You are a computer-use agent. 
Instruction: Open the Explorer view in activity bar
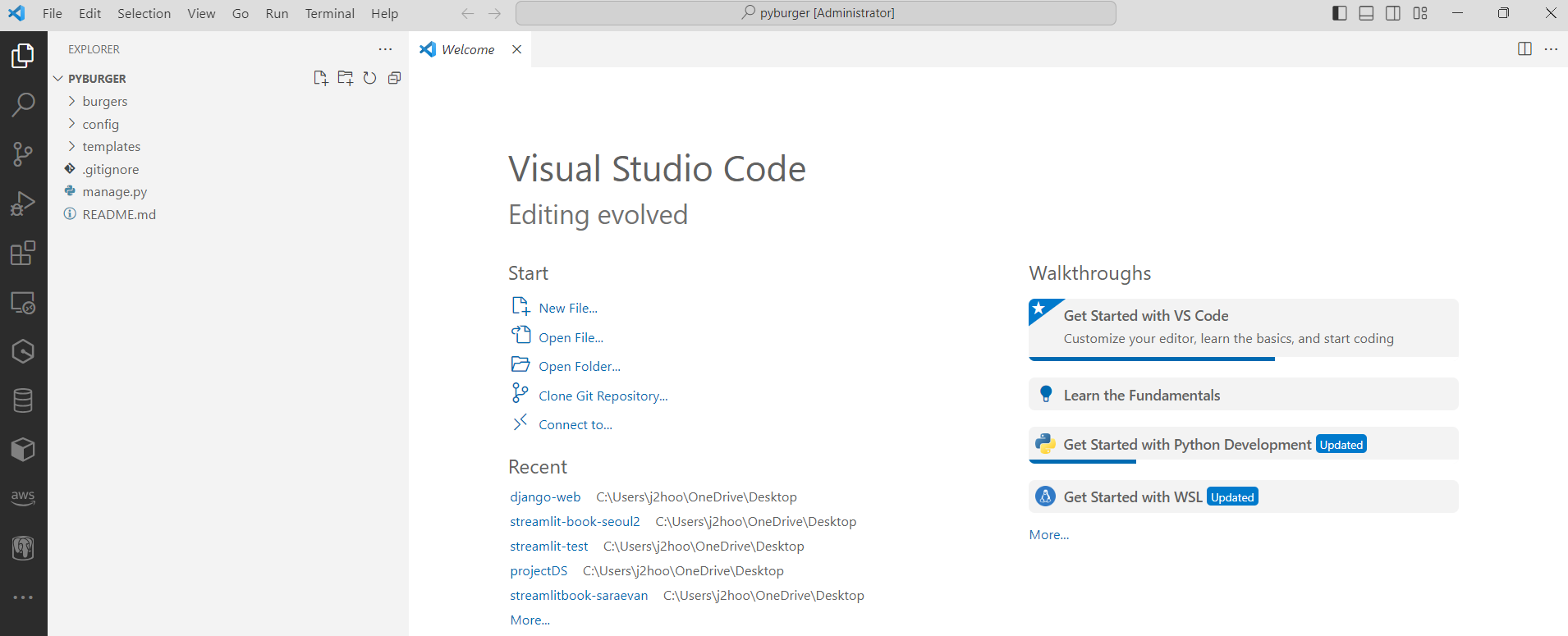[x=23, y=56]
